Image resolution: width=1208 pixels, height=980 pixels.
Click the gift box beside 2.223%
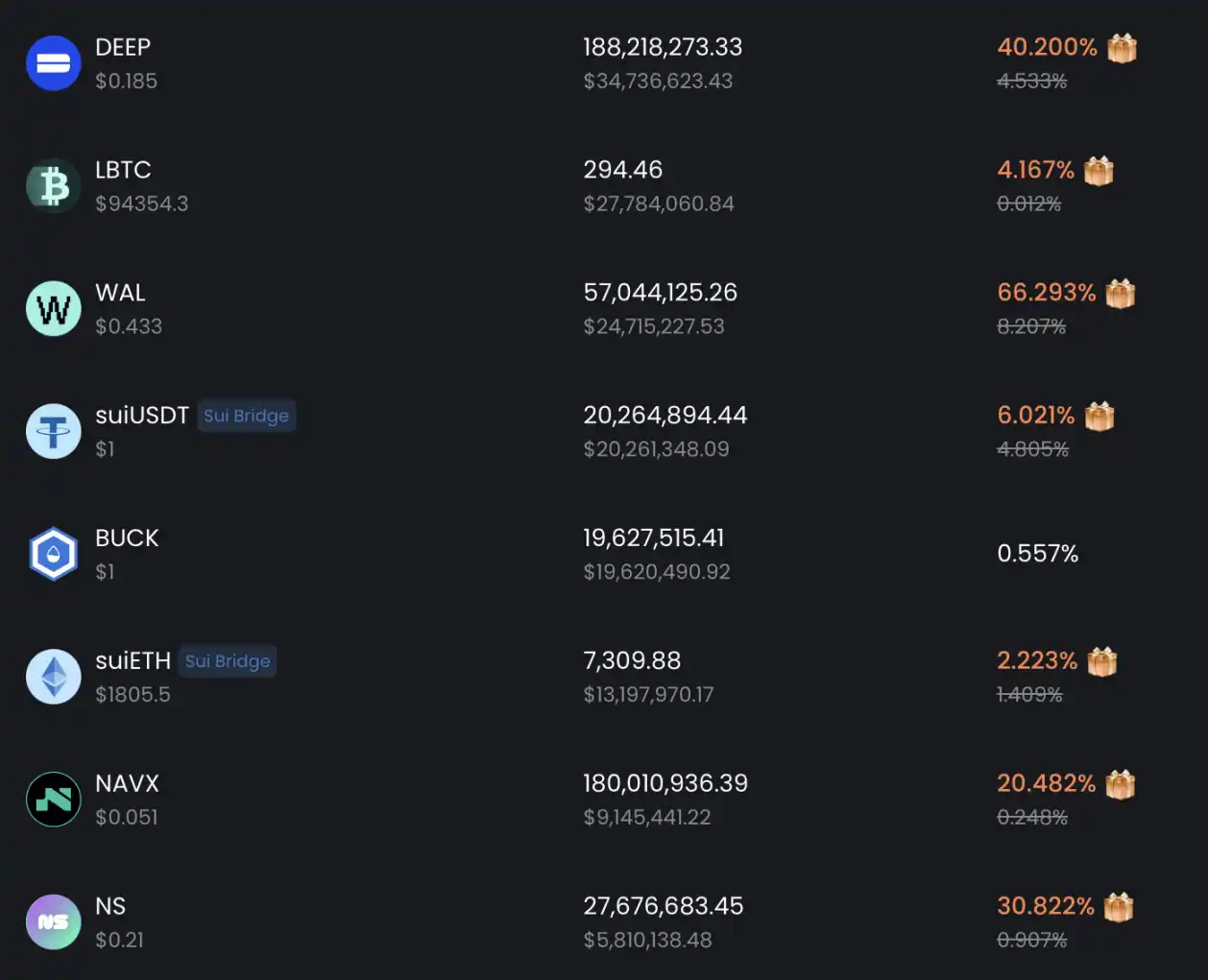pyautogui.click(x=1101, y=661)
